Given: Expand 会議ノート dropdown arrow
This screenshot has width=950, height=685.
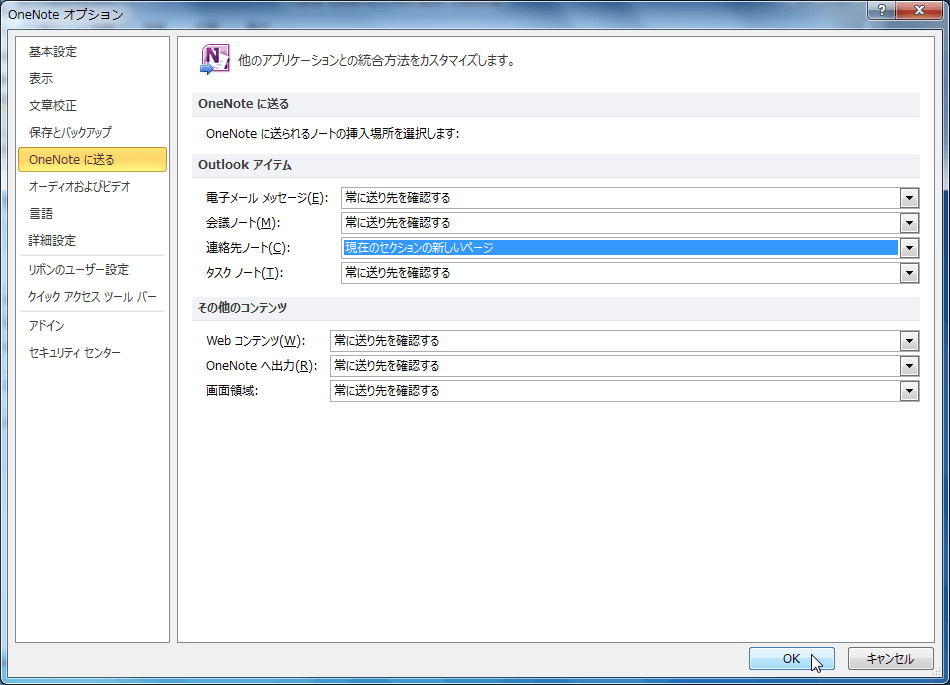Looking at the screenshot, I should click(x=909, y=223).
